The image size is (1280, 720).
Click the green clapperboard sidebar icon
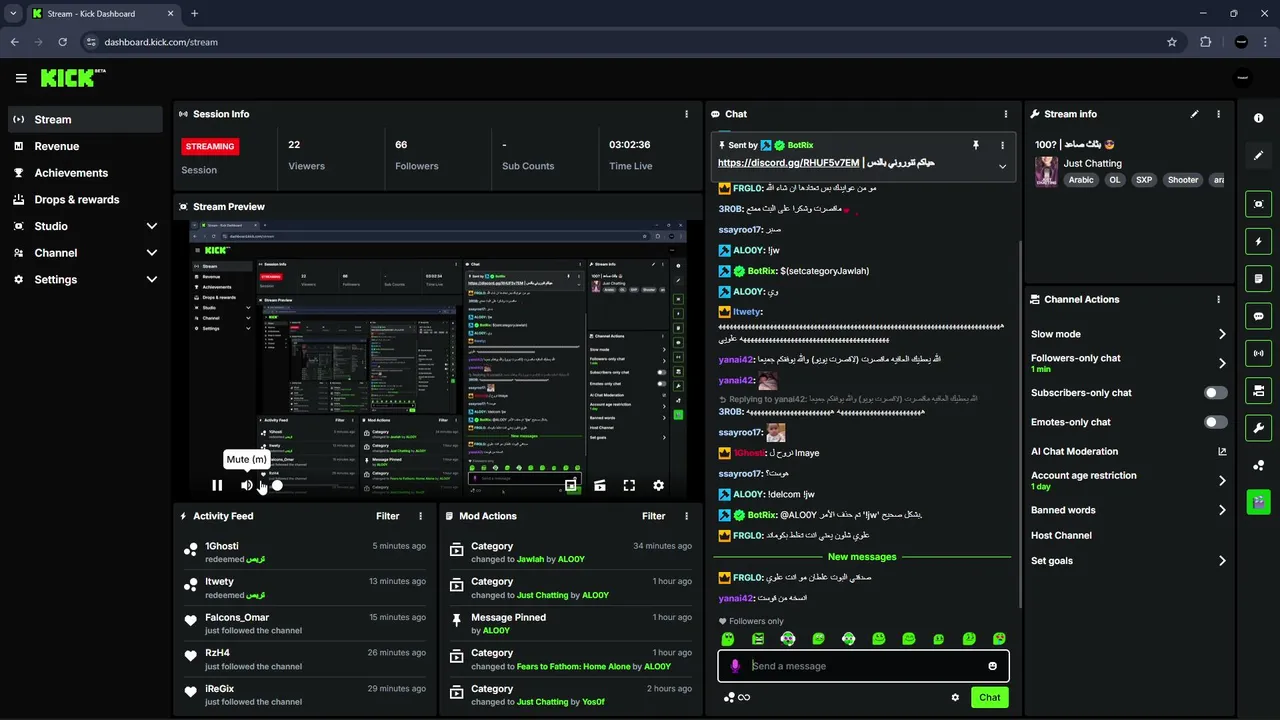click(1258, 501)
